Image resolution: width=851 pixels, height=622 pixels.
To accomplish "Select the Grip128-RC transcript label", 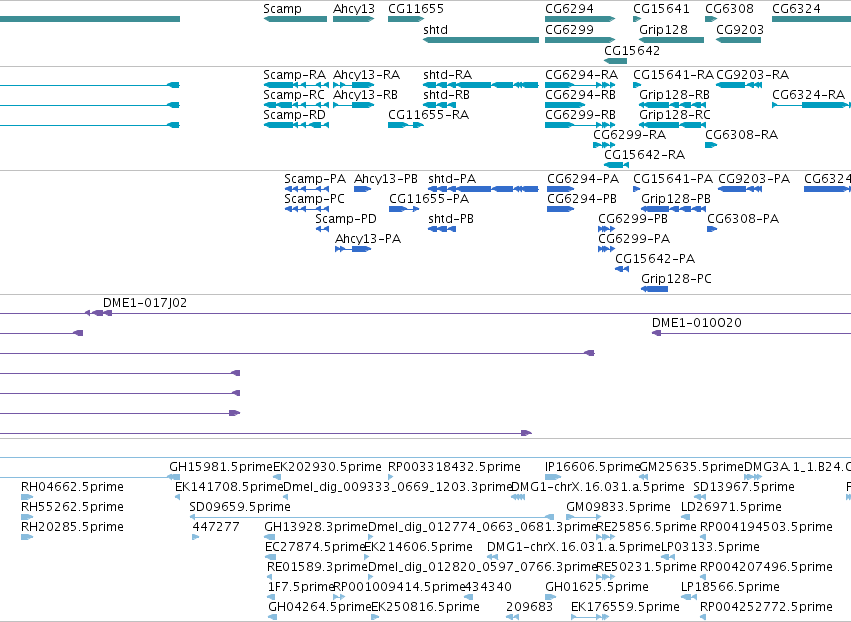I will tap(675, 115).
